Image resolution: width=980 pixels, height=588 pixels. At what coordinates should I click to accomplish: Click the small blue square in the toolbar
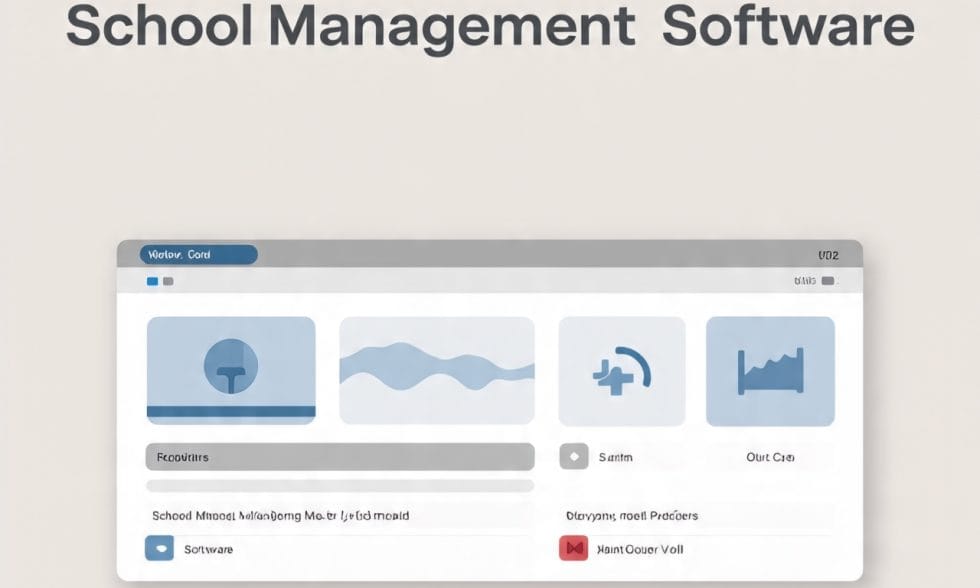(x=152, y=282)
